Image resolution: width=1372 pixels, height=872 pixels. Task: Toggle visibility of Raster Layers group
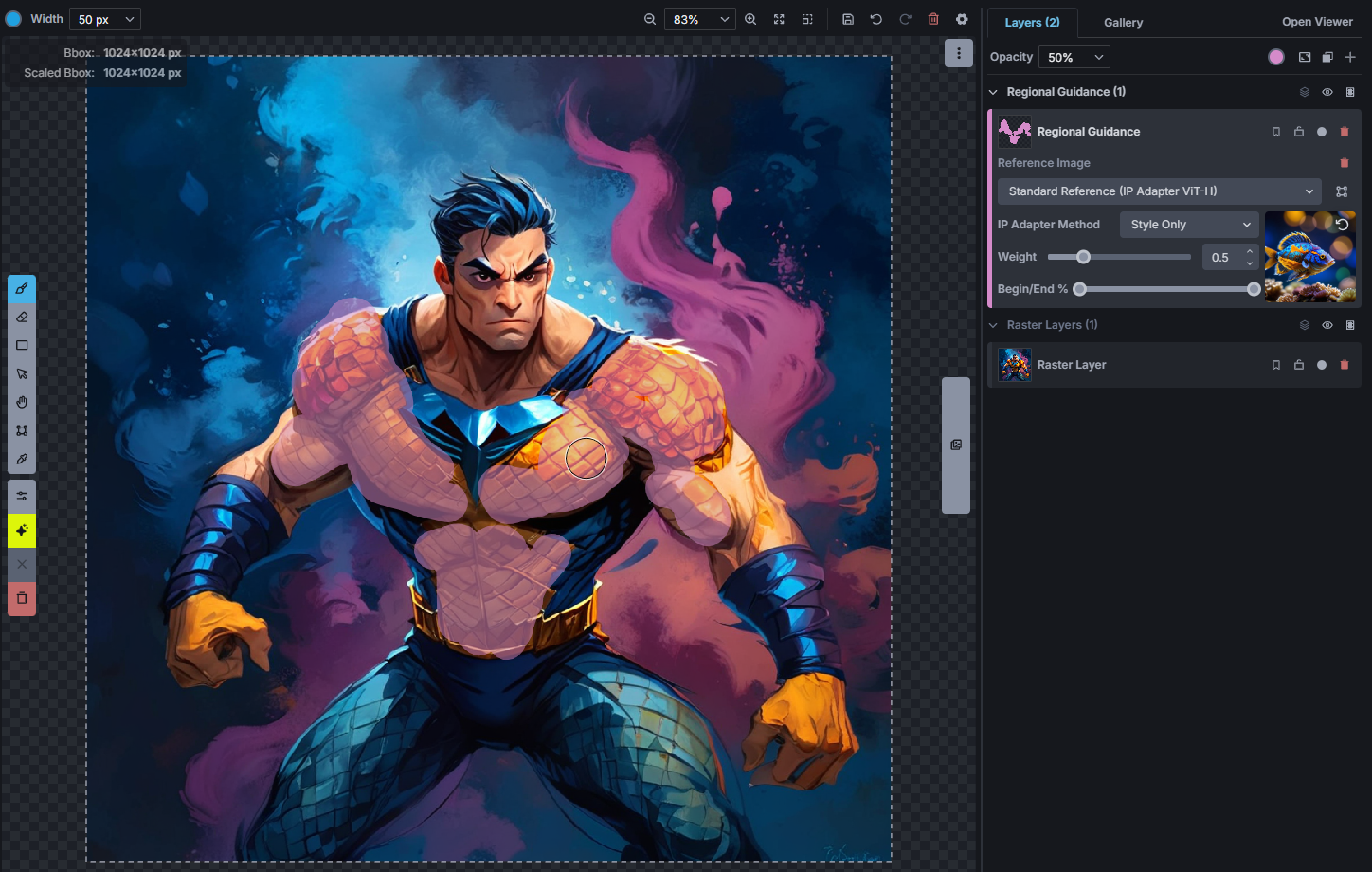[1327, 325]
